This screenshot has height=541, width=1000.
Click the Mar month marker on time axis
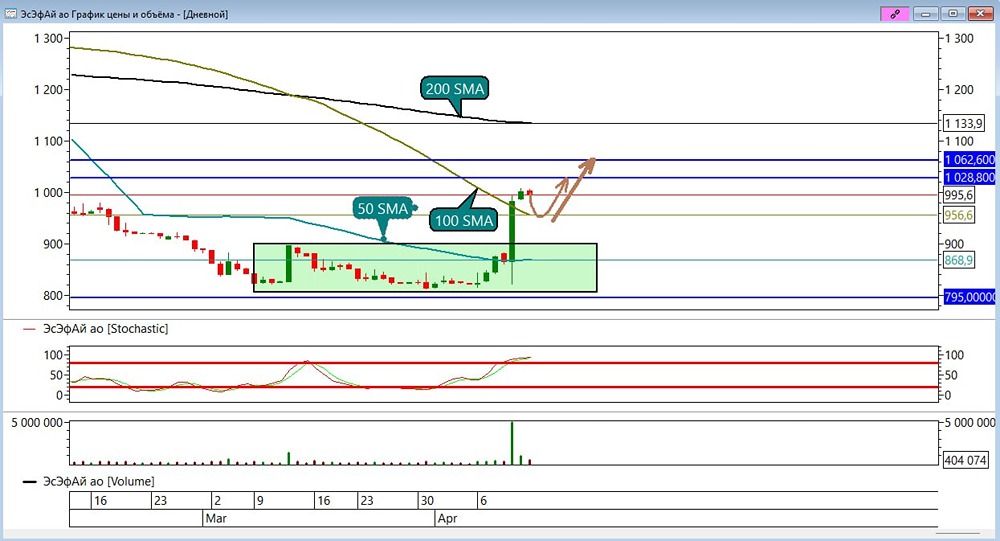(x=216, y=518)
